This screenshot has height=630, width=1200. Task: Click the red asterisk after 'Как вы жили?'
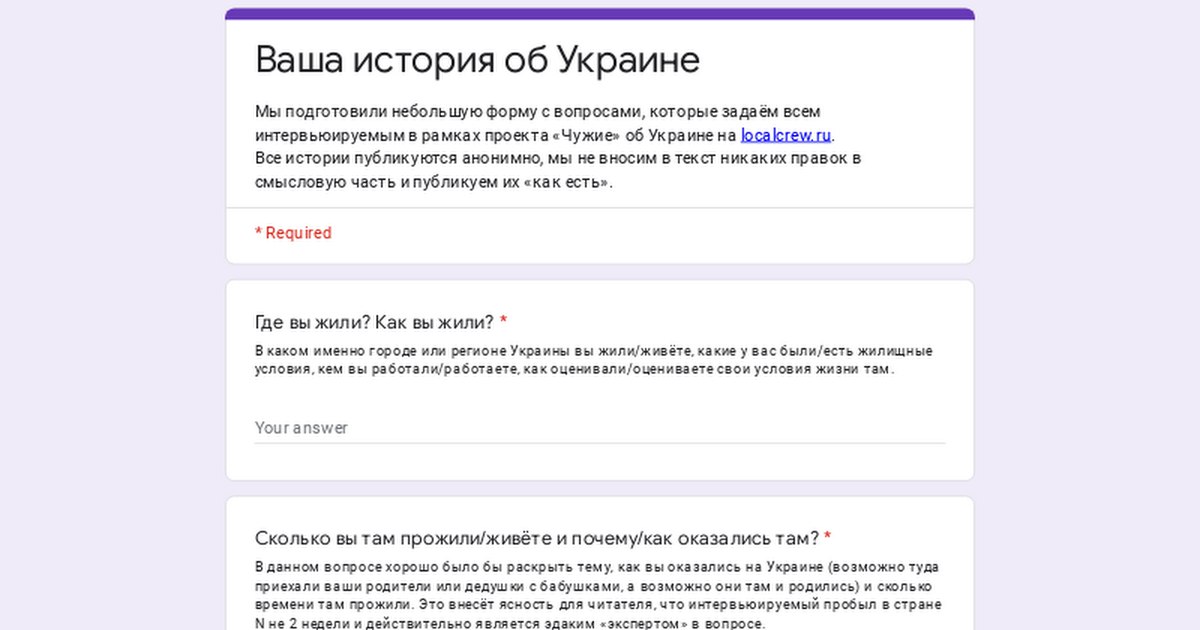point(504,322)
